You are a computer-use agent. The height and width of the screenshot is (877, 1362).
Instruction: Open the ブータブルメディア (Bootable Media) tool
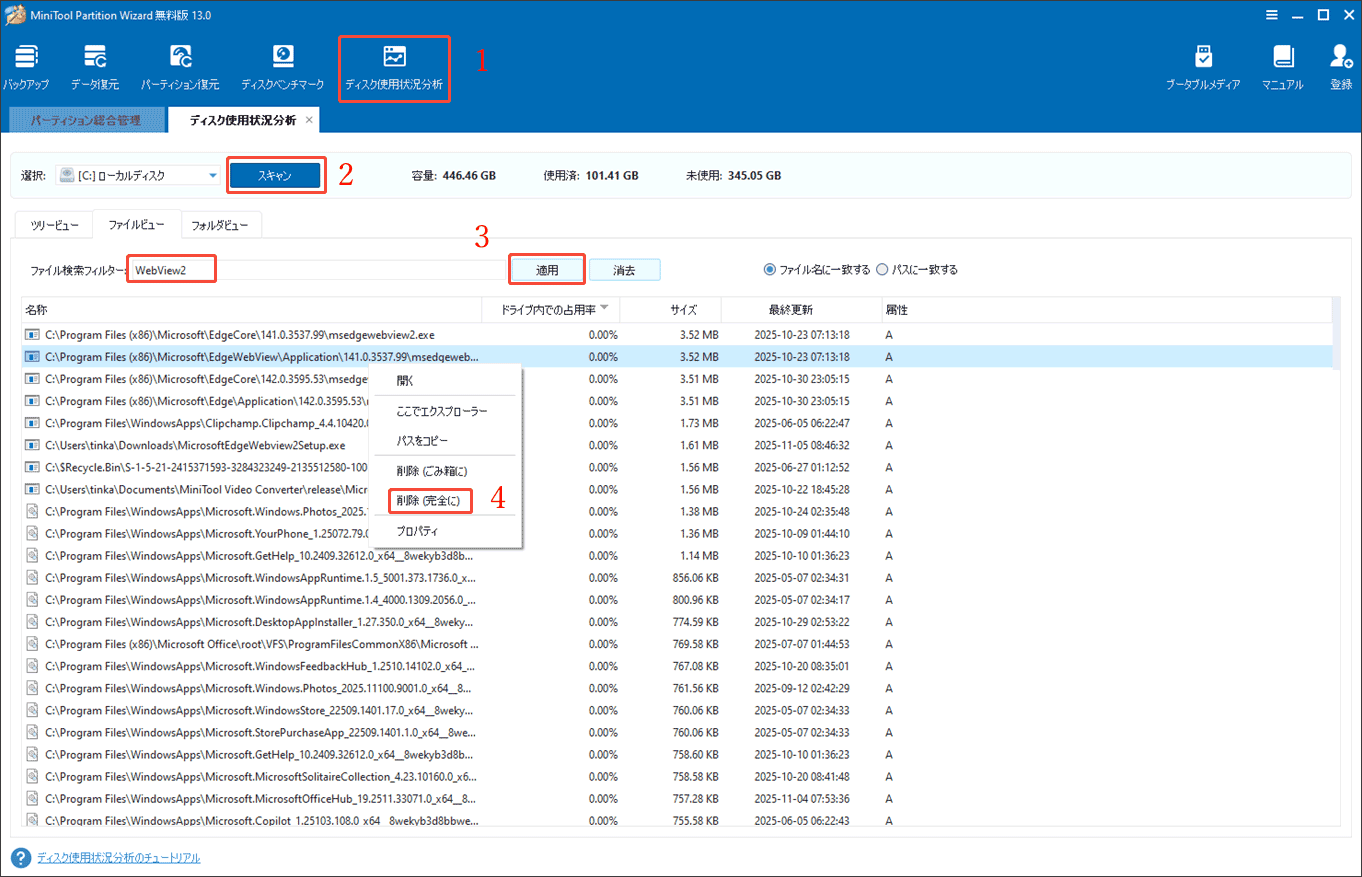[1203, 64]
